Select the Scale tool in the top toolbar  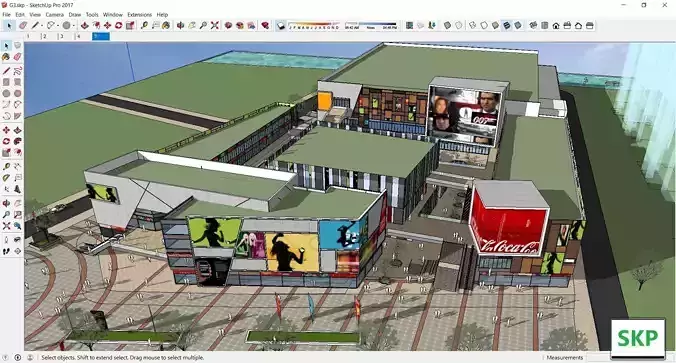[x=130, y=25]
